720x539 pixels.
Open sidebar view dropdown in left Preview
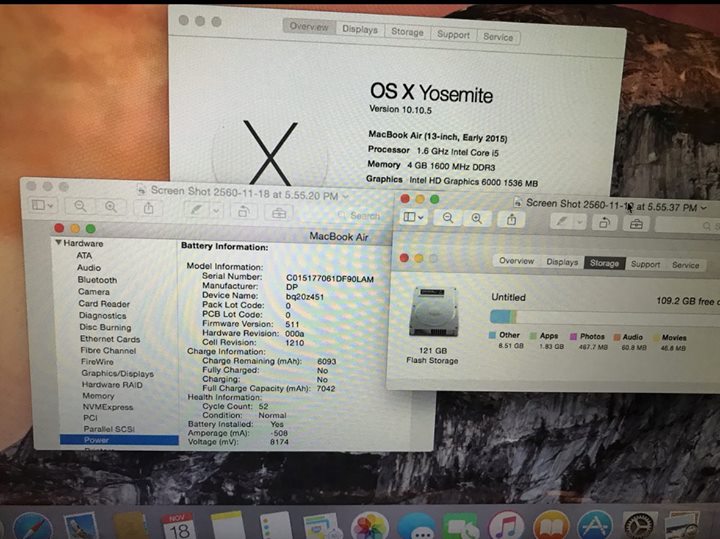43,206
